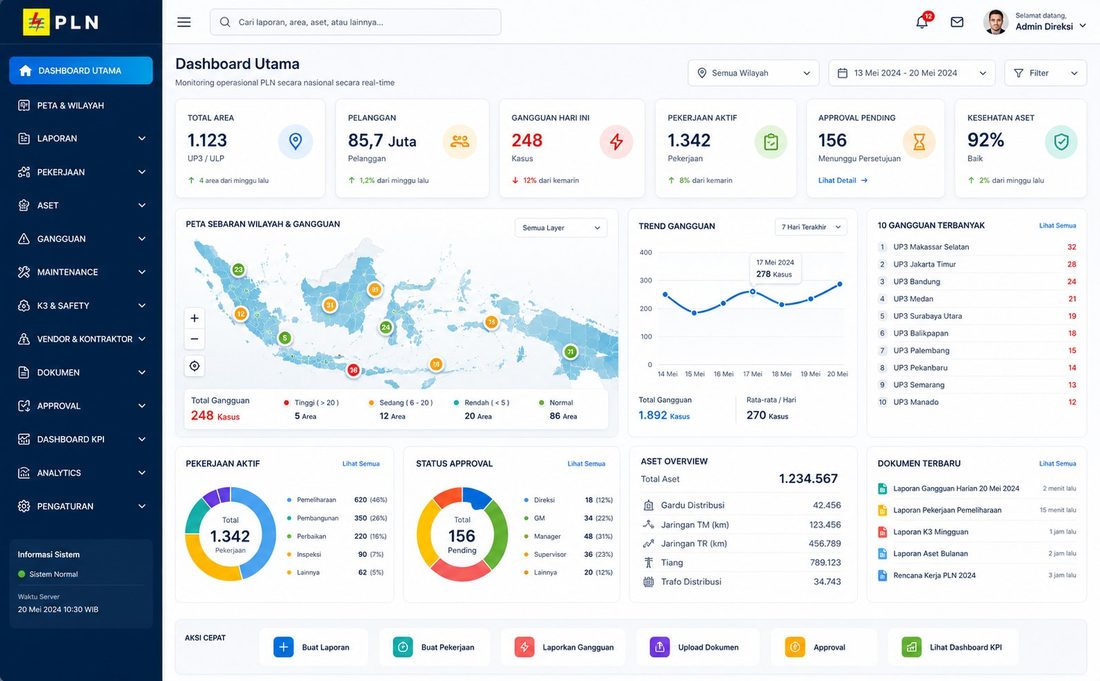1100x681 pixels.
Task: Click Lihat Semua in Status Approval
Action: pos(586,464)
